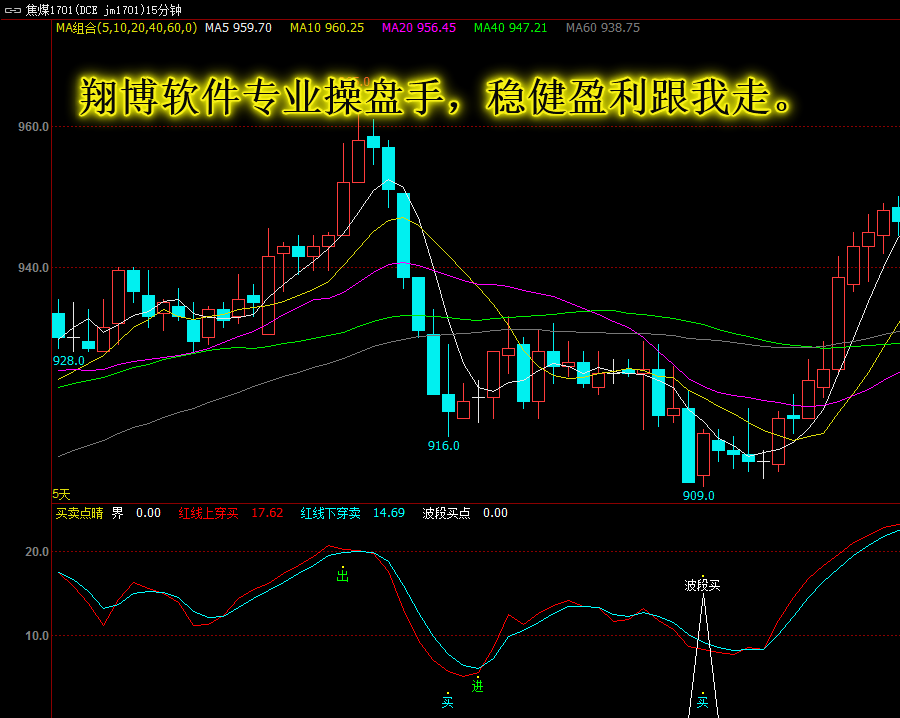Select the 波段买点 0.00 readout
The height and width of the screenshot is (718, 900).
pyautogui.click(x=465, y=513)
